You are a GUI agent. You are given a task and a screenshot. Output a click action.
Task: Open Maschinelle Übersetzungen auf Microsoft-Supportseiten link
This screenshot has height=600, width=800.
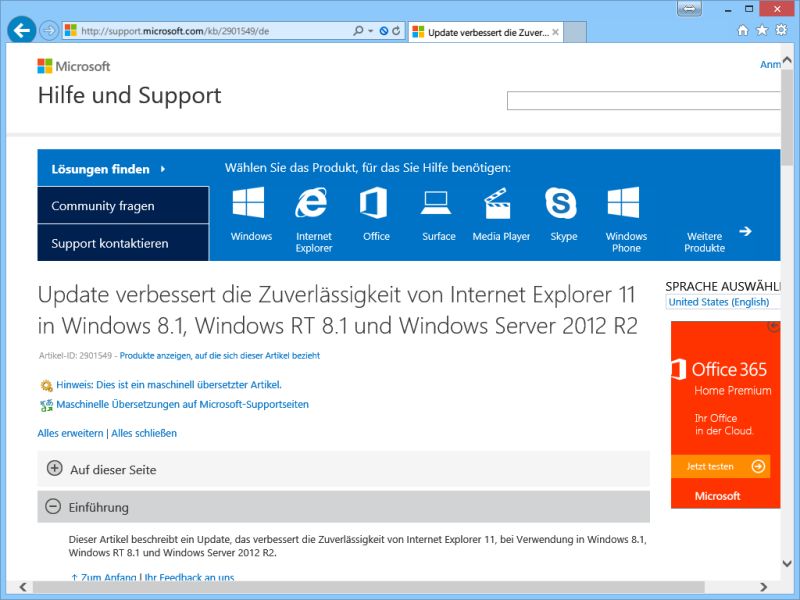pyautogui.click(x=182, y=405)
